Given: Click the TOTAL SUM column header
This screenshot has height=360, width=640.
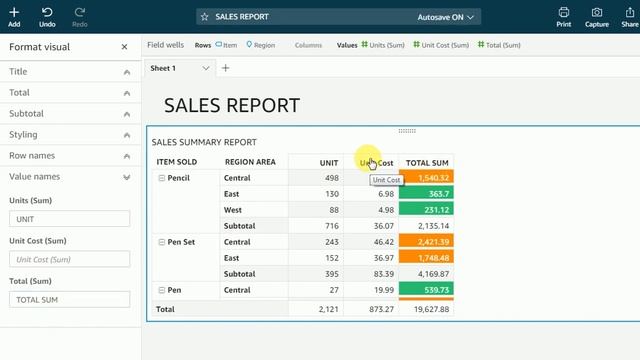Looking at the screenshot, I should pos(427,163).
